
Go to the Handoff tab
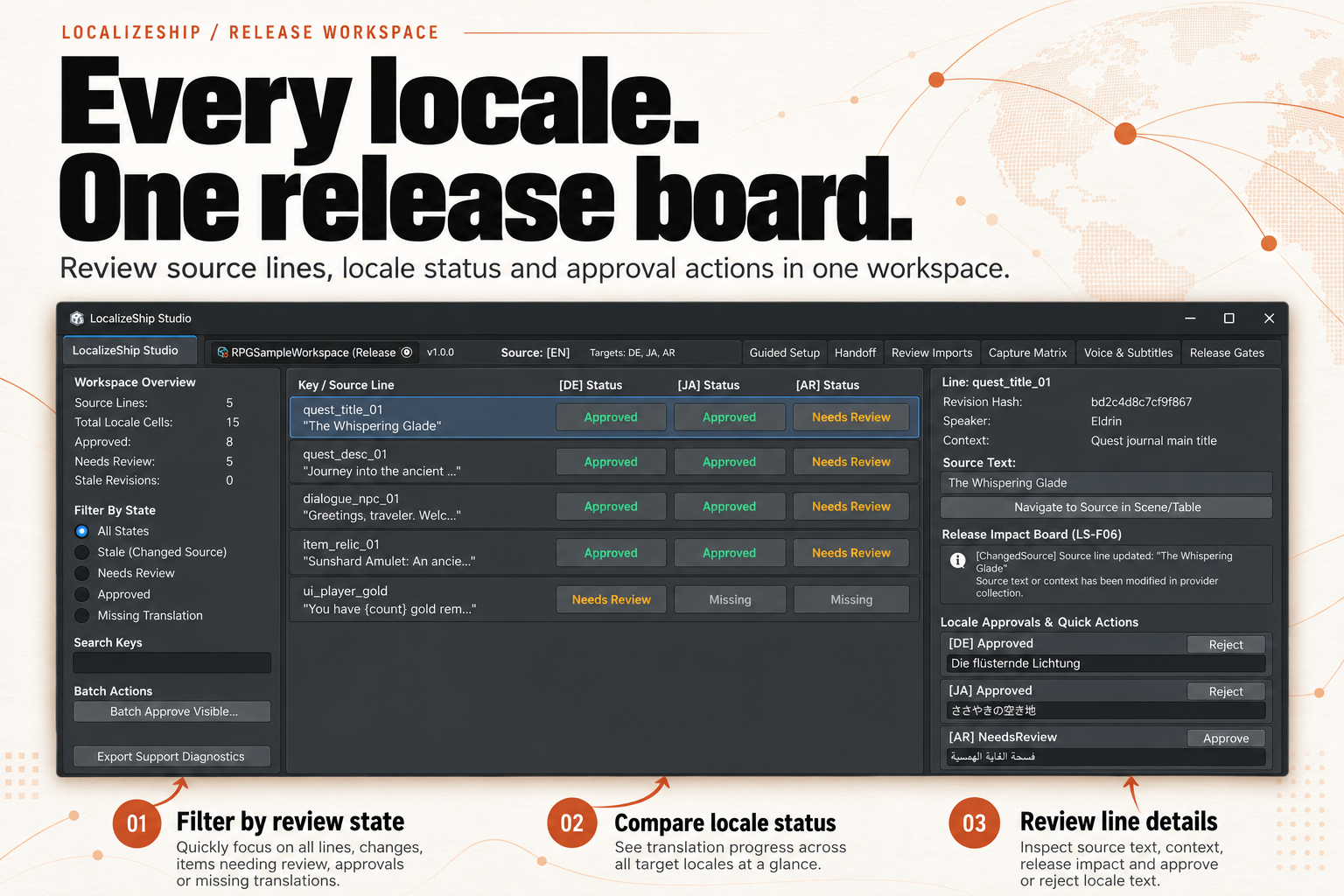click(x=855, y=353)
